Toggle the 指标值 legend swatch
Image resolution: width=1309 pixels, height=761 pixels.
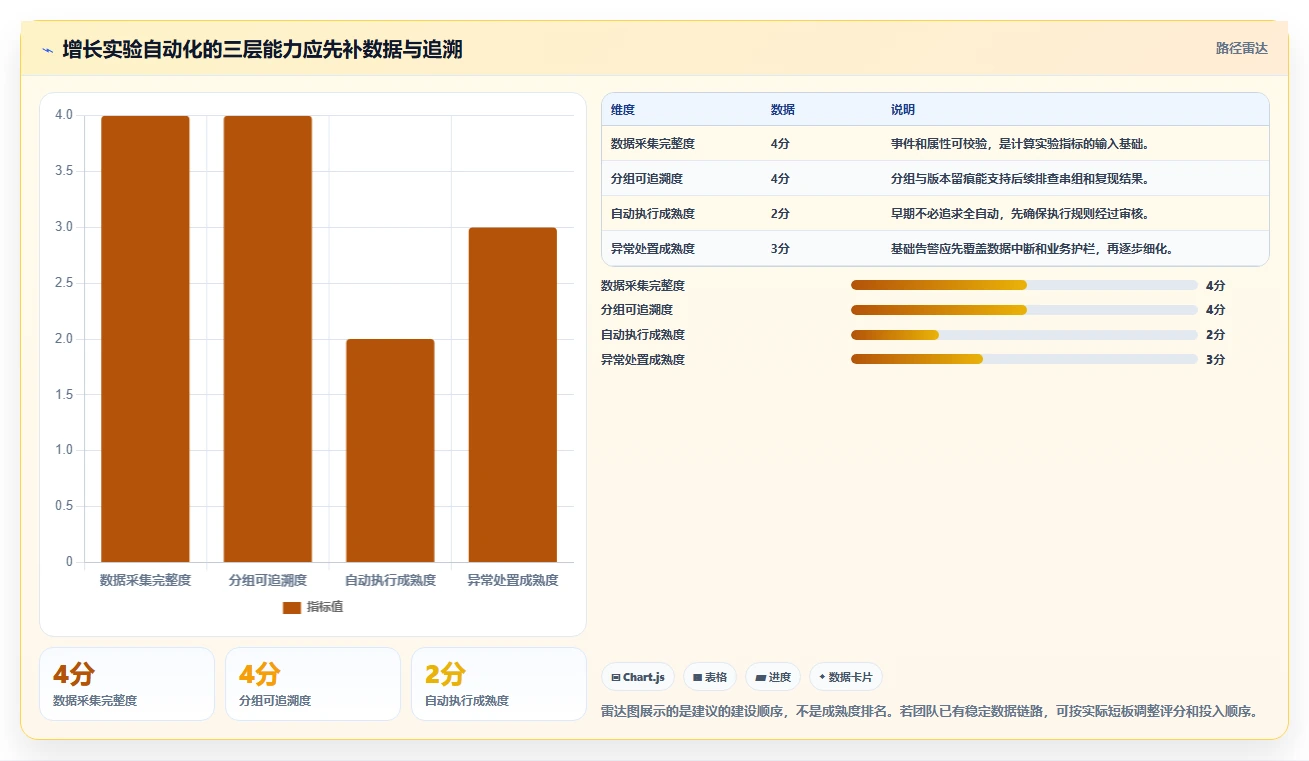[292, 607]
